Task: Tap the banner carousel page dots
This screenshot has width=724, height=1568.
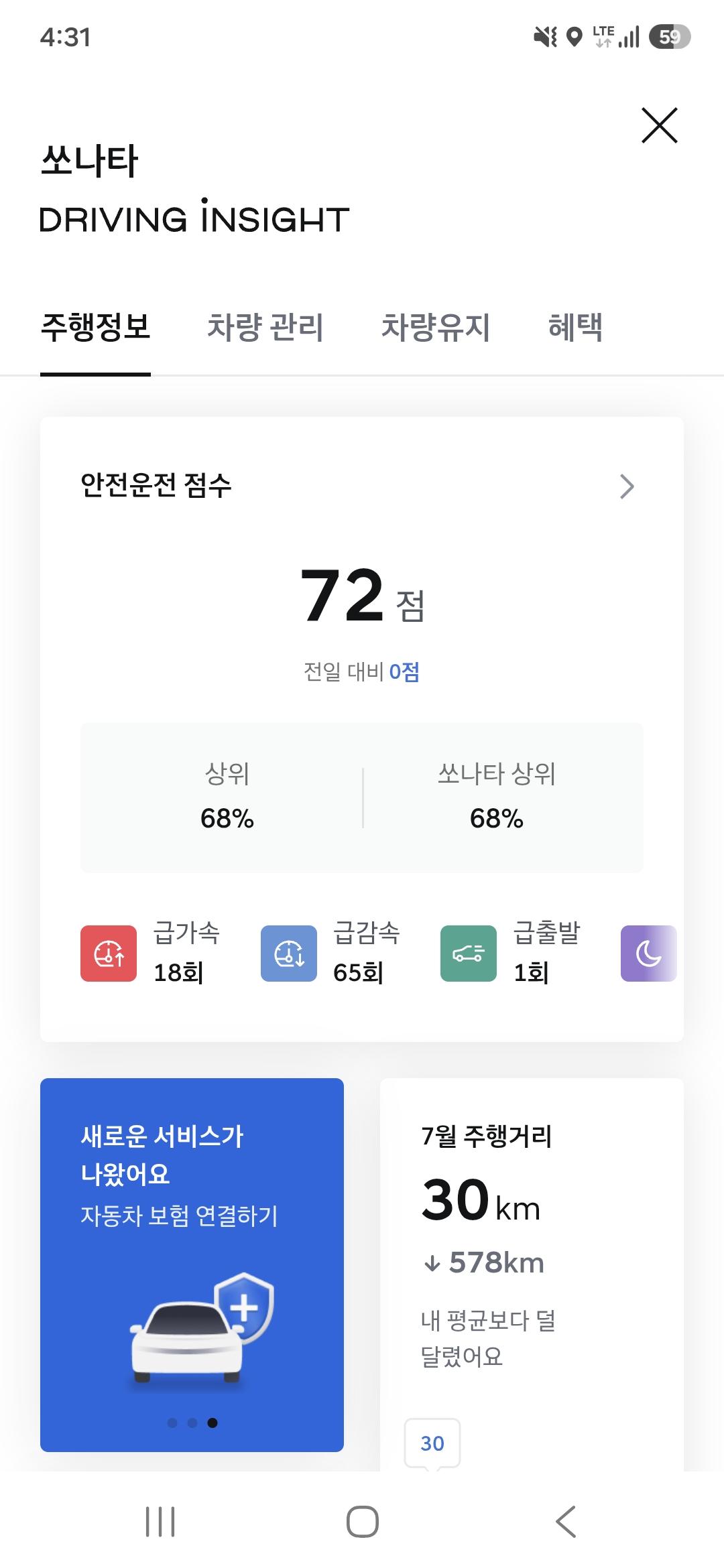Action: coord(192,1423)
